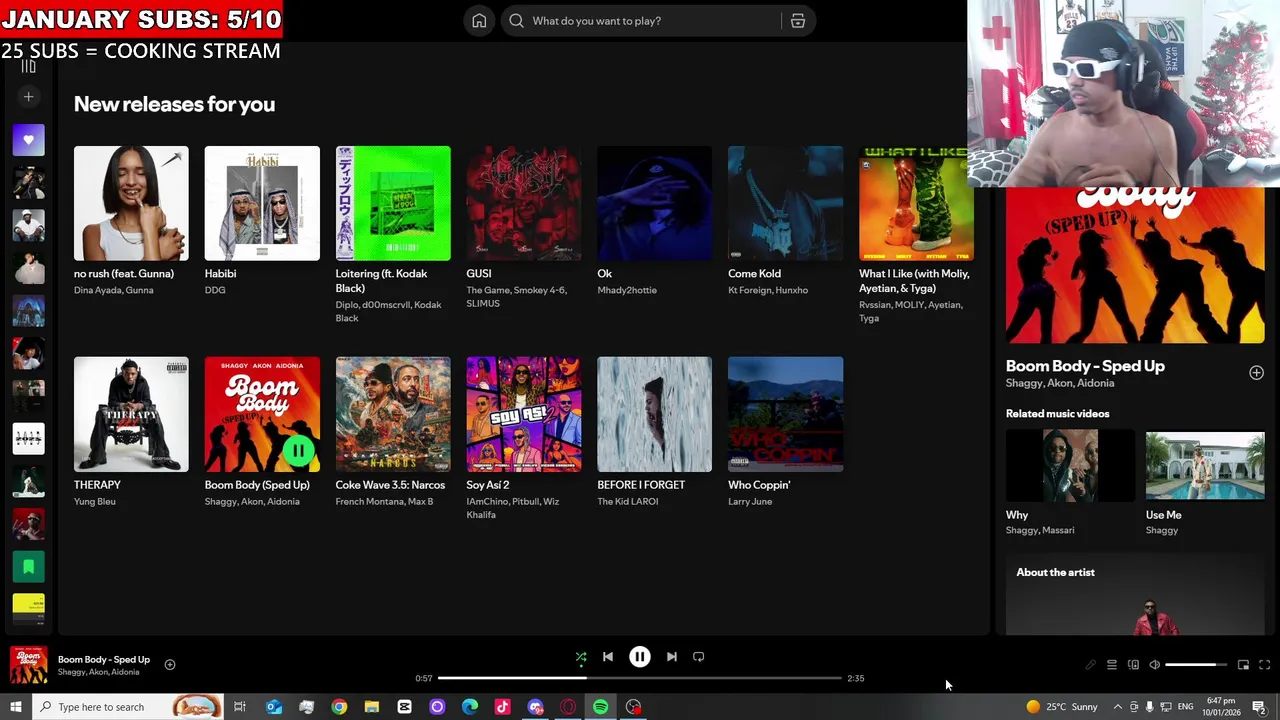The image size is (1280, 720).
Task: Toggle lyrics microphone icon
Action: [1090, 665]
